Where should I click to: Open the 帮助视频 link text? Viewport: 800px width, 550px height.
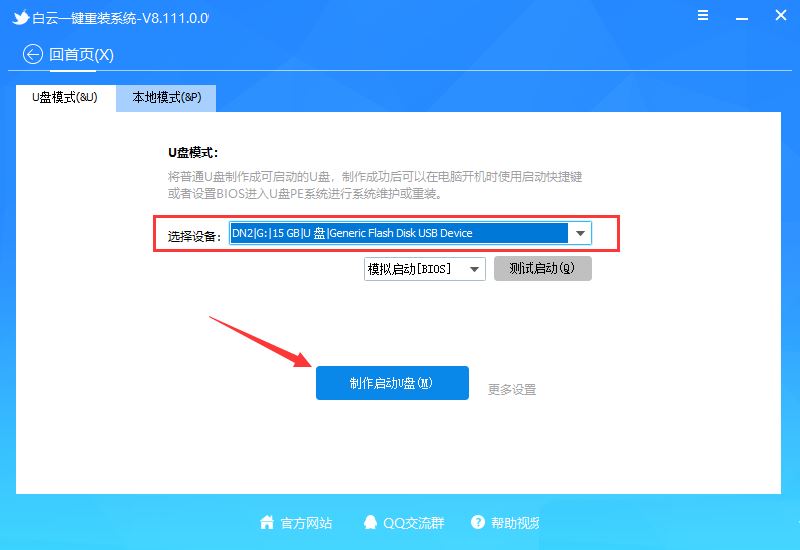pos(515,523)
